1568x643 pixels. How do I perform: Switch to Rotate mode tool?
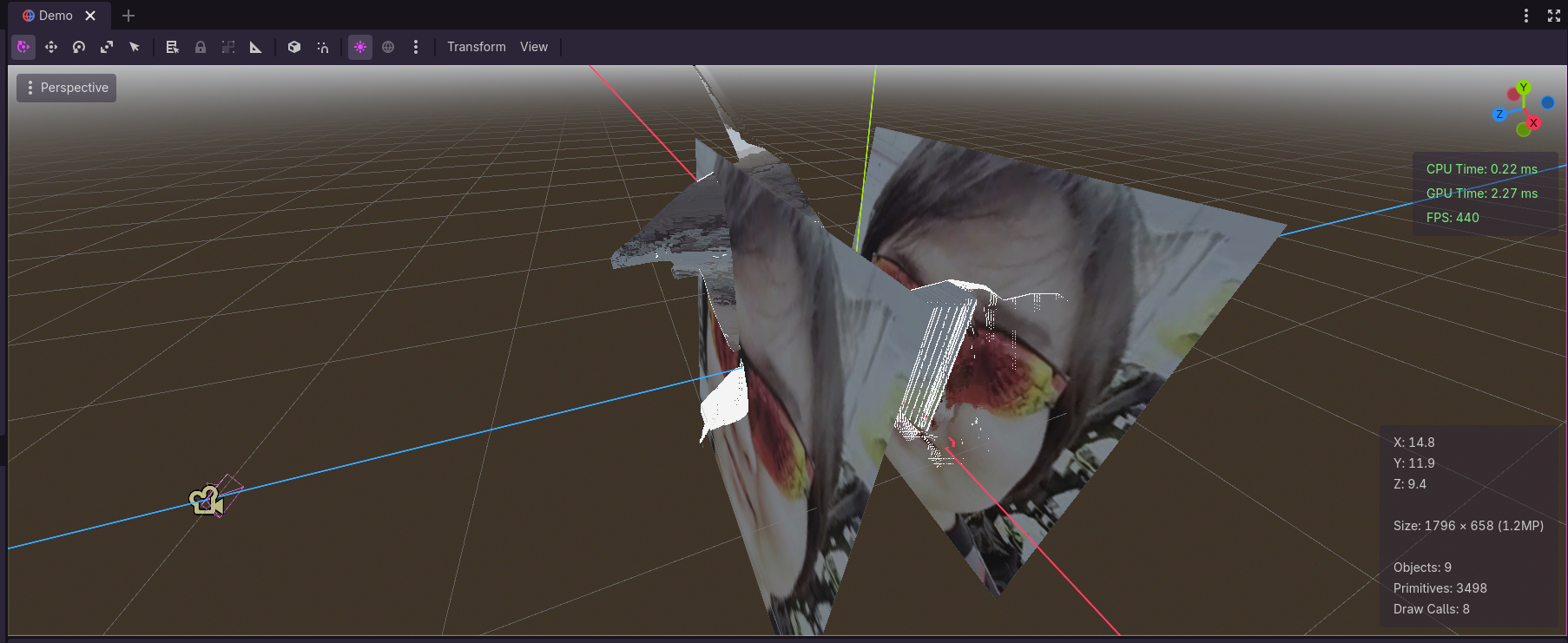(x=79, y=47)
